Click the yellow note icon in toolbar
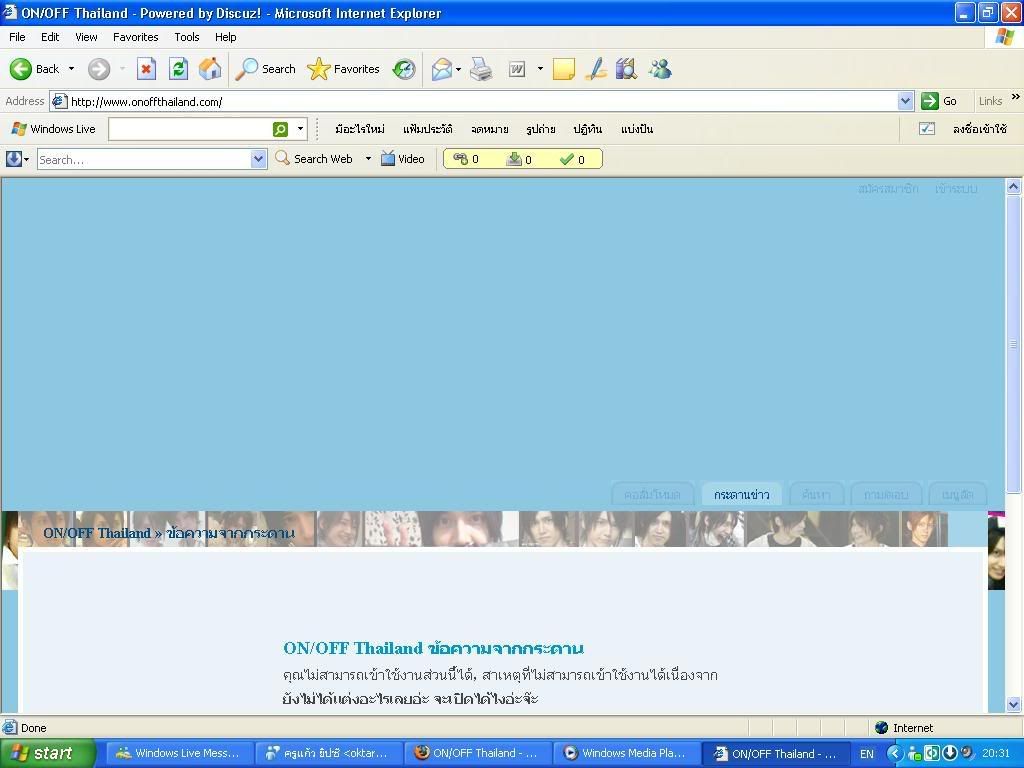 [x=564, y=69]
